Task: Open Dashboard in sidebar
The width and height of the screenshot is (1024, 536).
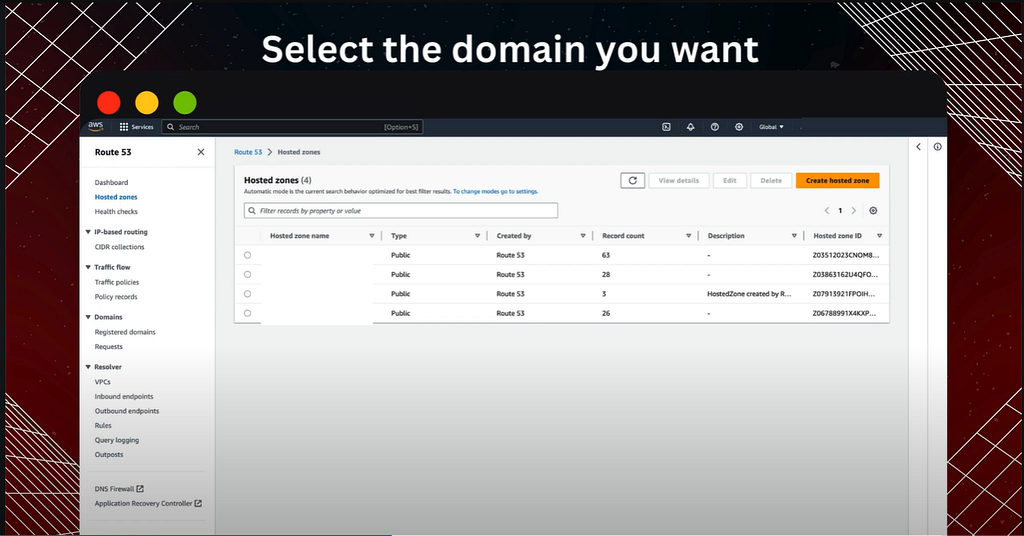Action: (111, 182)
